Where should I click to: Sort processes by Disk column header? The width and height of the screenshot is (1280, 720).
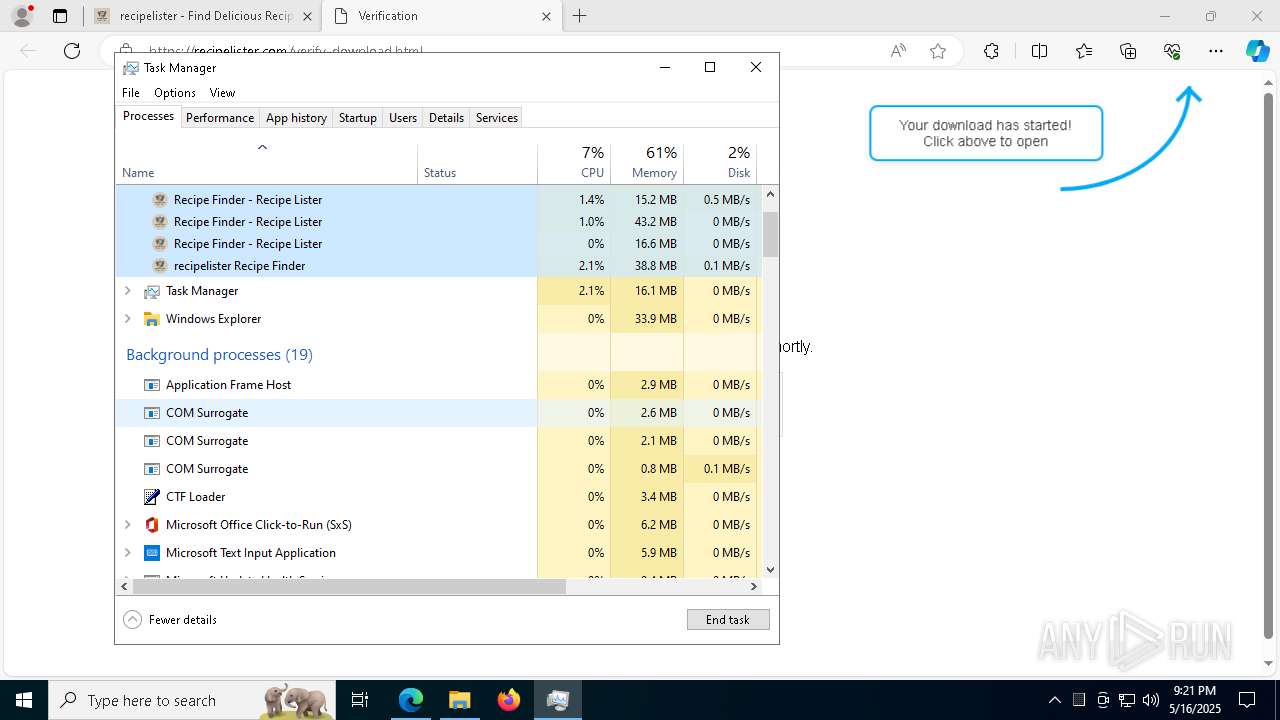720,163
